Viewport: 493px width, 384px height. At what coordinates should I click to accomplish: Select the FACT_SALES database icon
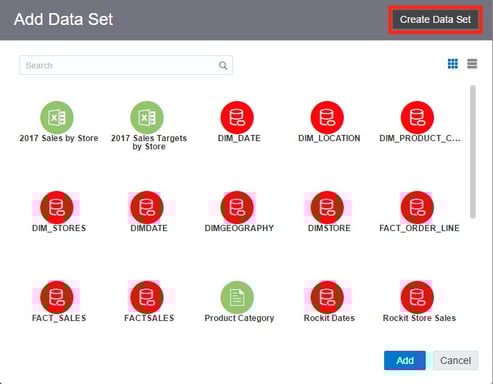coord(57,297)
